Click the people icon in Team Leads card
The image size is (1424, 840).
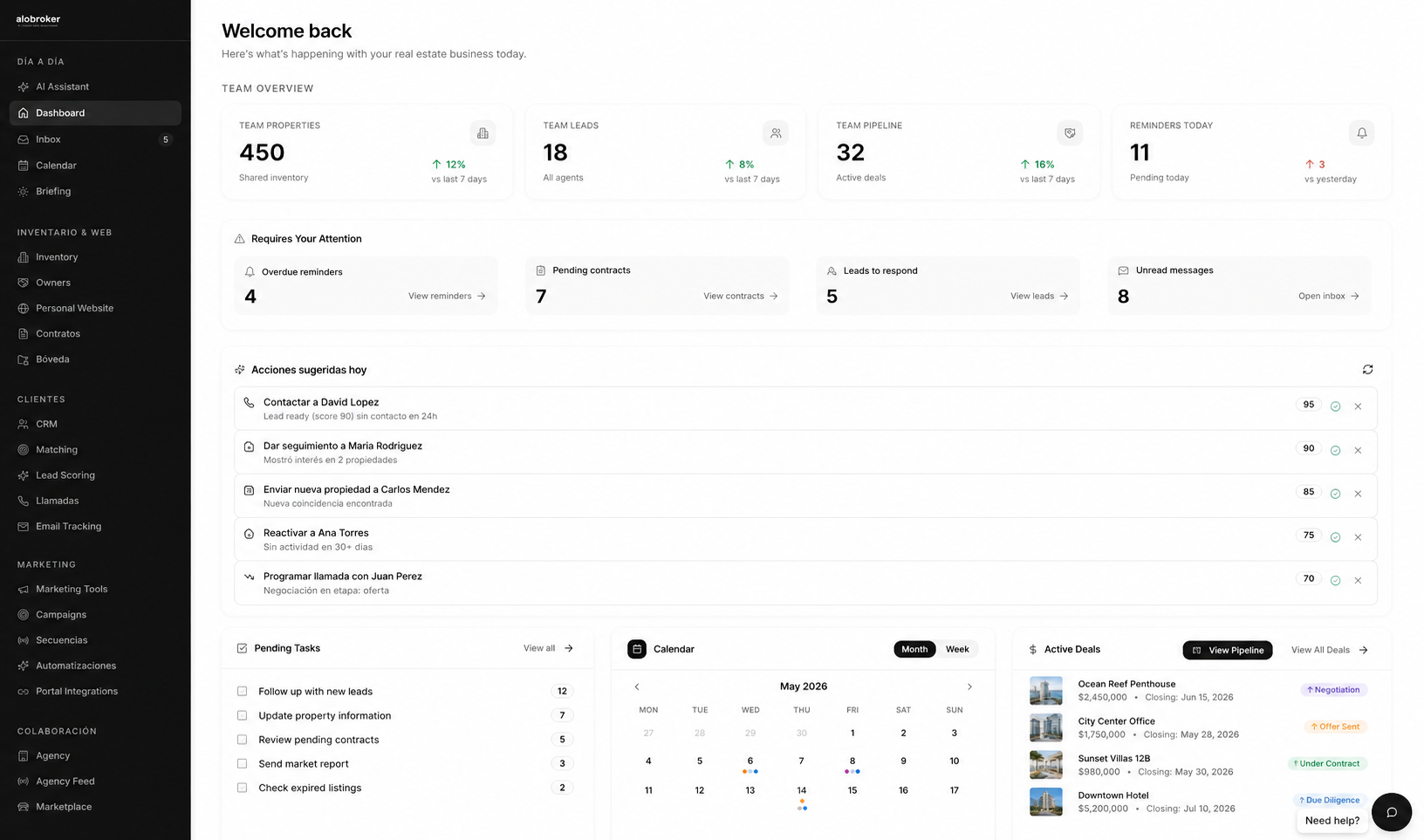[776, 133]
